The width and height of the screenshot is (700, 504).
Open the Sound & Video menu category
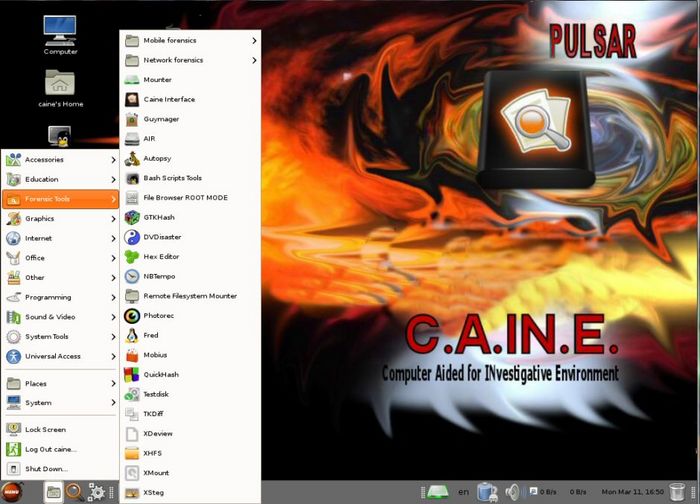pyautogui.click(x=60, y=317)
